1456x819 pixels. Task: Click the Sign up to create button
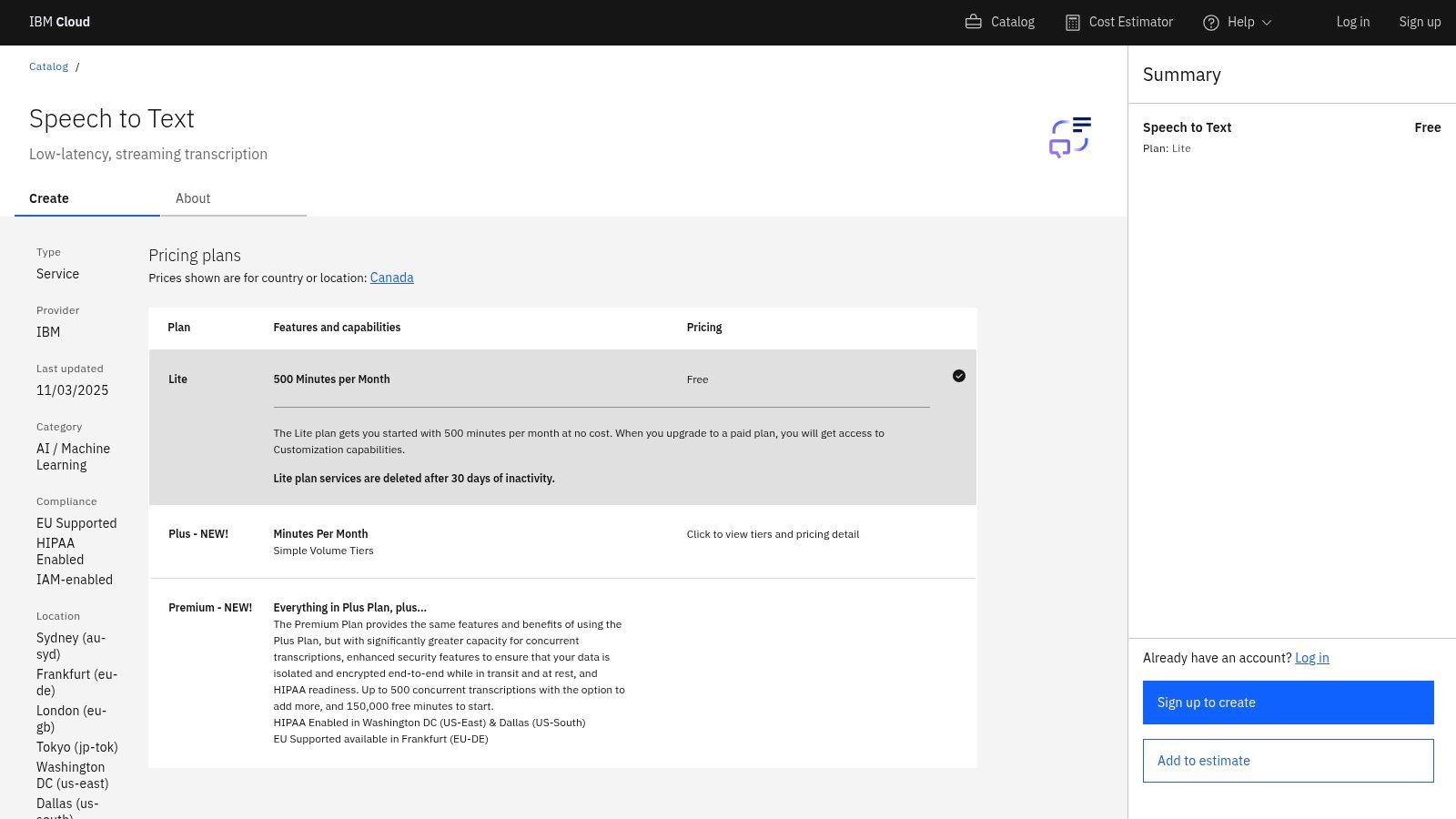1288,702
